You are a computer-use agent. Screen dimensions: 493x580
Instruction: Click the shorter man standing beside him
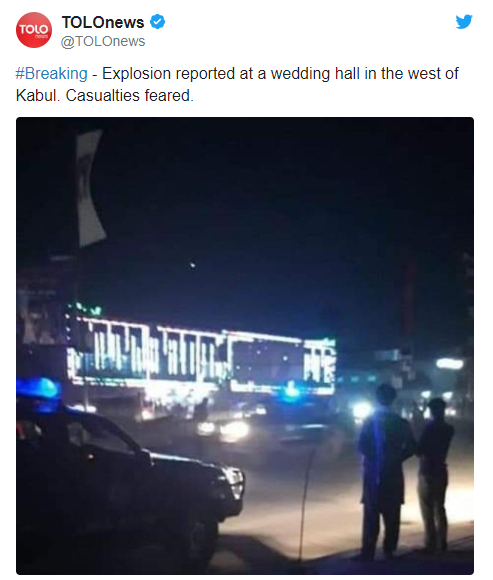click(x=435, y=473)
